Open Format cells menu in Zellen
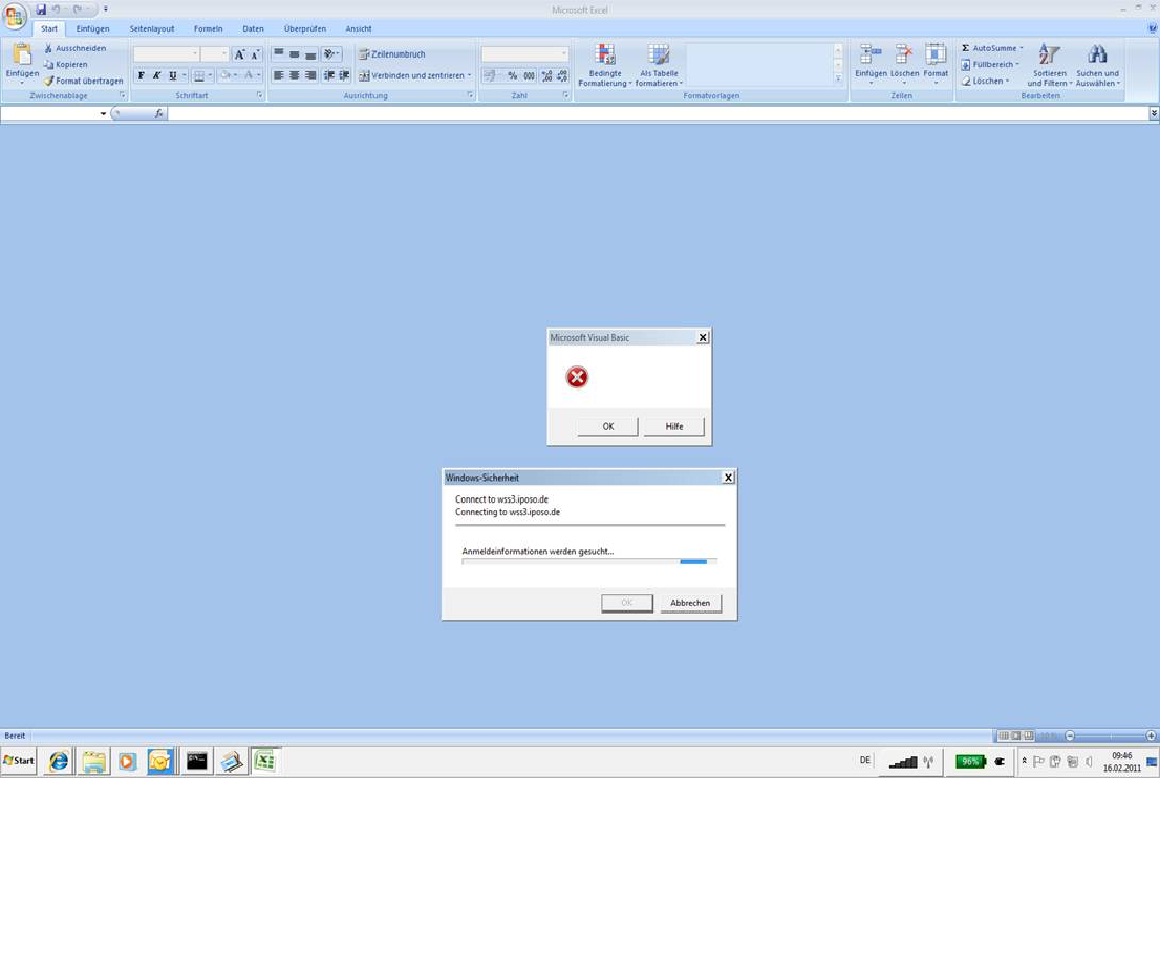Screen dimensions: 1164x959 pyautogui.click(x=935, y=64)
